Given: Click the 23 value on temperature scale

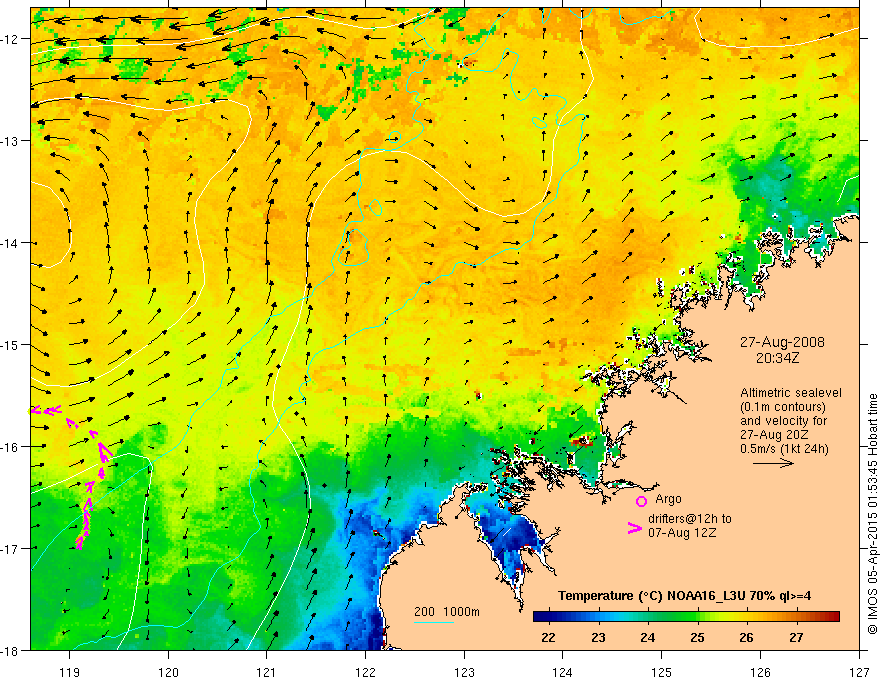Looking at the screenshot, I should tap(598, 638).
